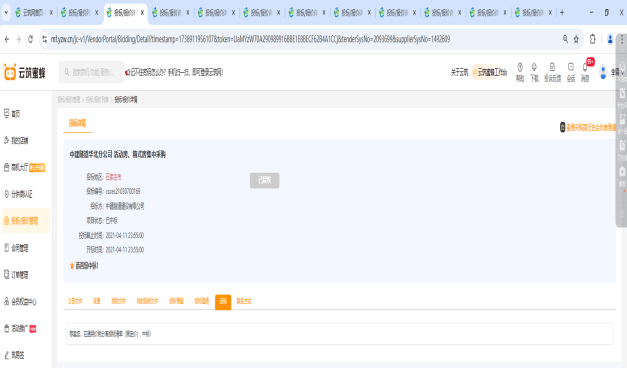Select the highlighted 定标 tab
Image resolution: width=627 pixels, height=368 pixels.
pyautogui.click(x=223, y=302)
